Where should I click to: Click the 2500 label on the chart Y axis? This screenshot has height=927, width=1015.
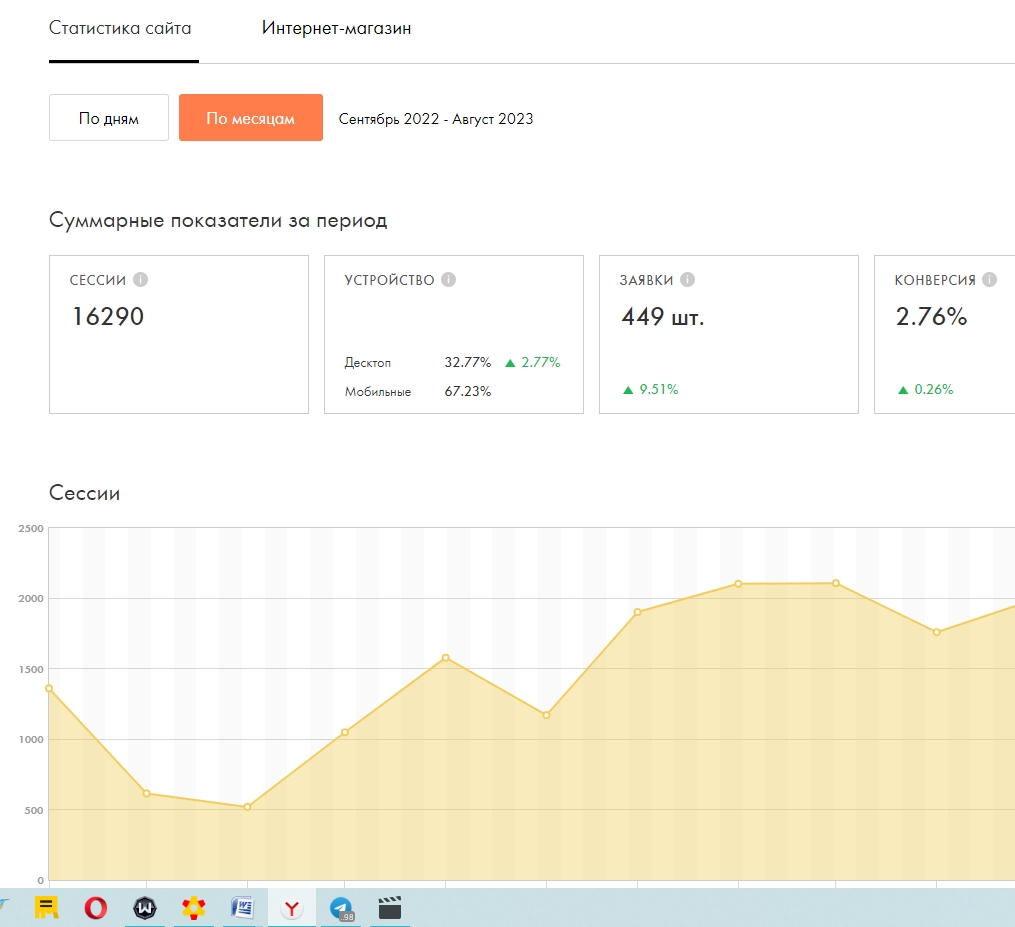pos(31,529)
